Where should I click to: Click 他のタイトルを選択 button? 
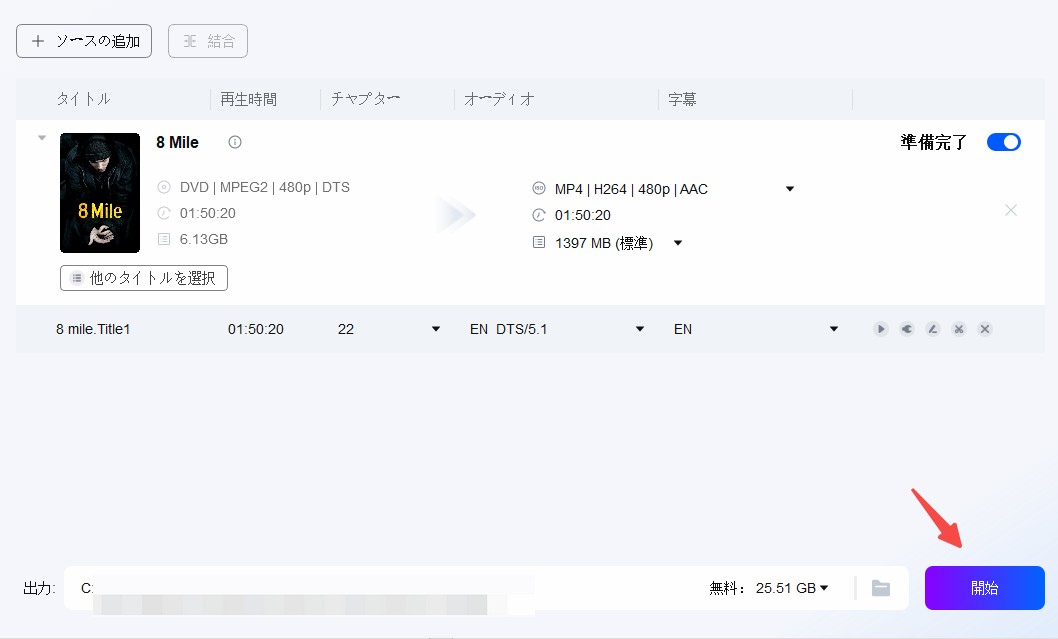point(144,278)
